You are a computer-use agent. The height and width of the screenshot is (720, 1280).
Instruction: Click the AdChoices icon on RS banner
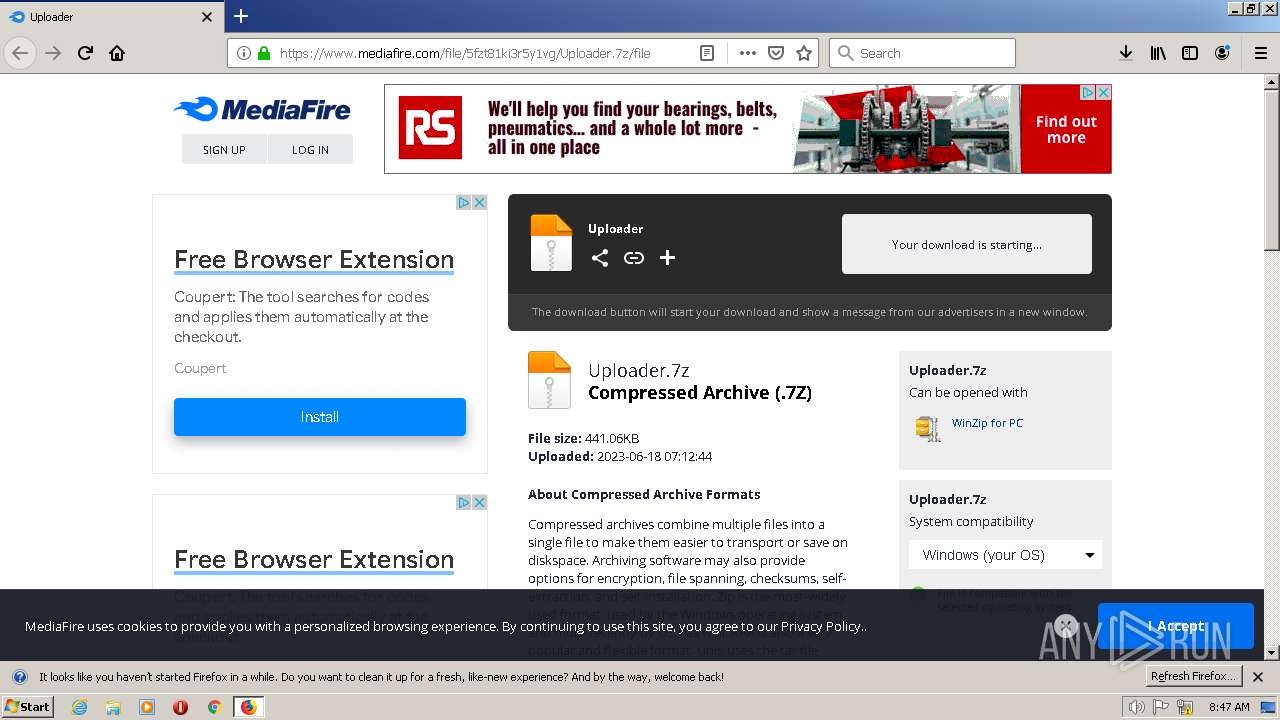click(x=1088, y=92)
